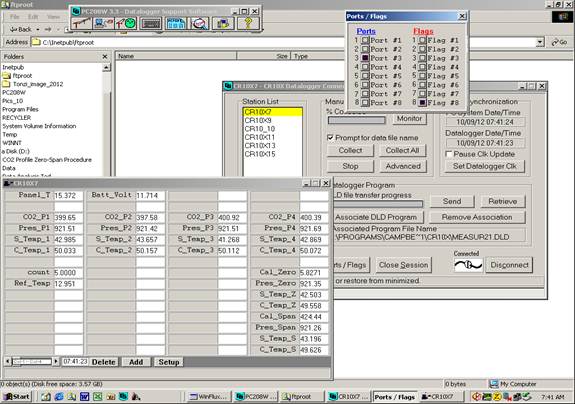Click the yellow Z icon in the system tray
The height and width of the screenshot is (404, 575).
click(x=497, y=396)
